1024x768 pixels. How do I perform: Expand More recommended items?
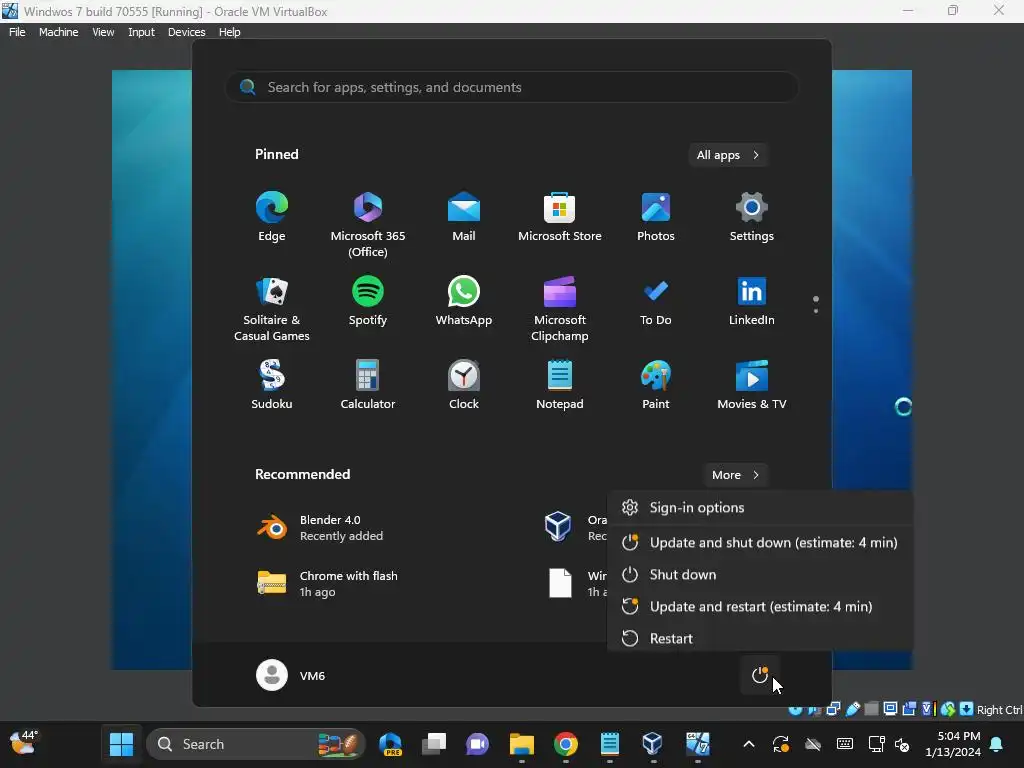click(735, 475)
